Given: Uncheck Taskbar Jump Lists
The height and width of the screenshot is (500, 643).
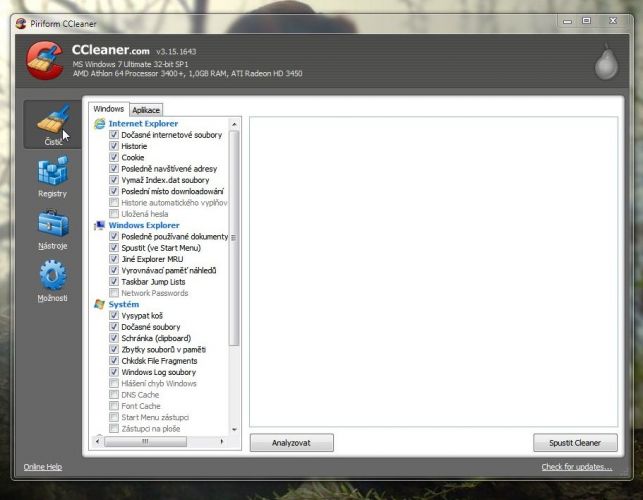Looking at the screenshot, I should [x=114, y=281].
